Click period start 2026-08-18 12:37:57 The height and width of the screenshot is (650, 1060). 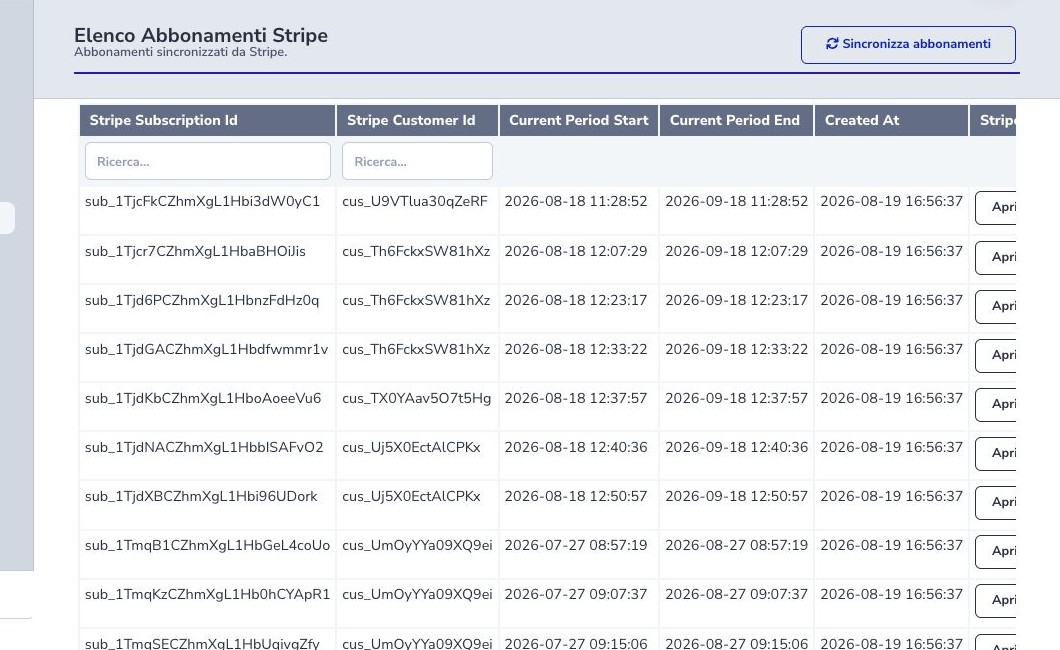[x=576, y=399]
